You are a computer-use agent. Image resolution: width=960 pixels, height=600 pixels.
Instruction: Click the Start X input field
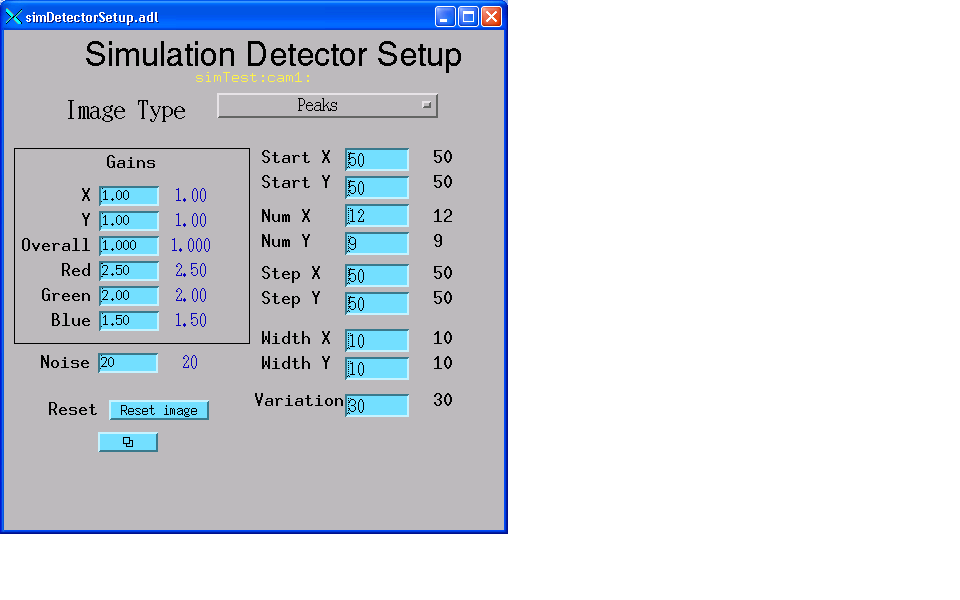point(376,159)
